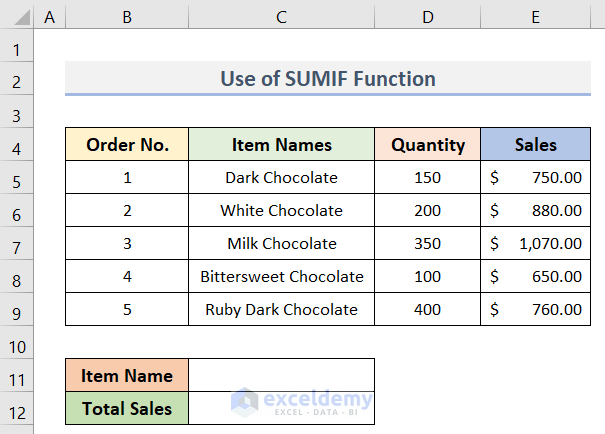The image size is (605, 434).
Task: Select the blue 'Sales' header cell
Action: 535,145
